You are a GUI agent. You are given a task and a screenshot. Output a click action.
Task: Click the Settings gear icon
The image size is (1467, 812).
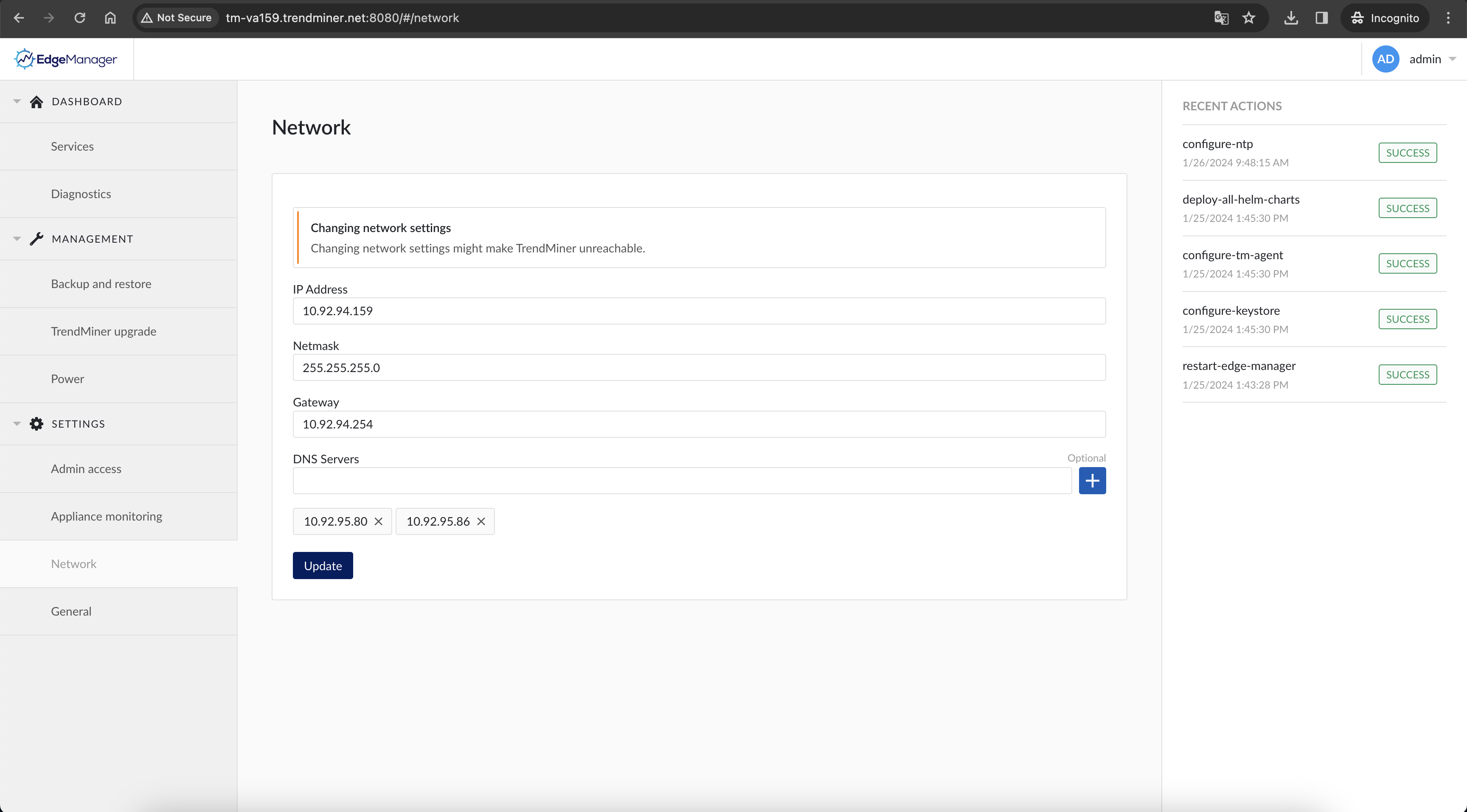pos(37,423)
